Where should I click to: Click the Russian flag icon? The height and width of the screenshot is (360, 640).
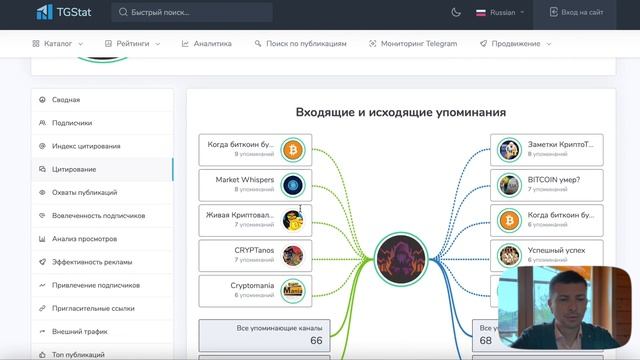(x=481, y=13)
